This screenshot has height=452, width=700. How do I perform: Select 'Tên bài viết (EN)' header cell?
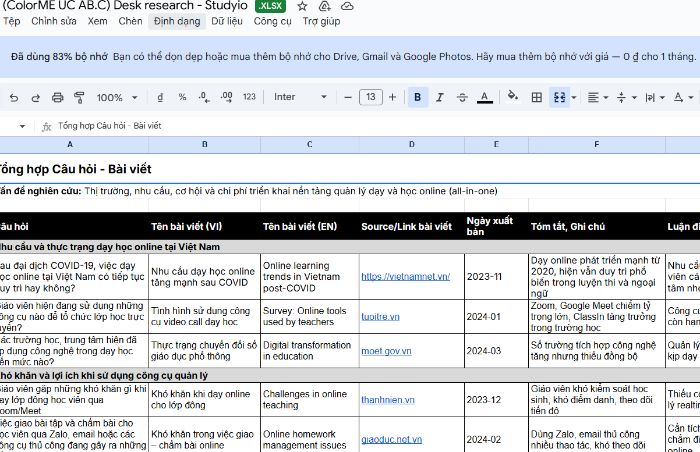tap(310, 226)
